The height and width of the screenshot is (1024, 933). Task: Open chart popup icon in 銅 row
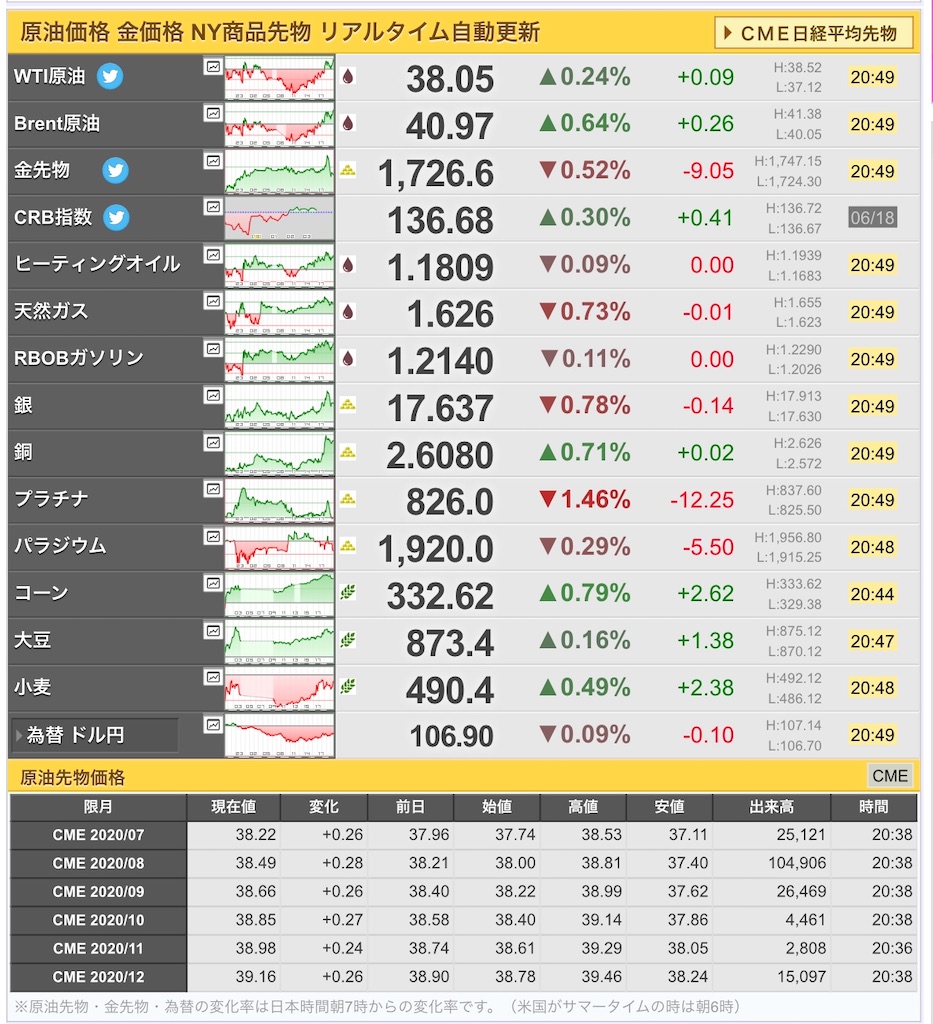(213, 442)
